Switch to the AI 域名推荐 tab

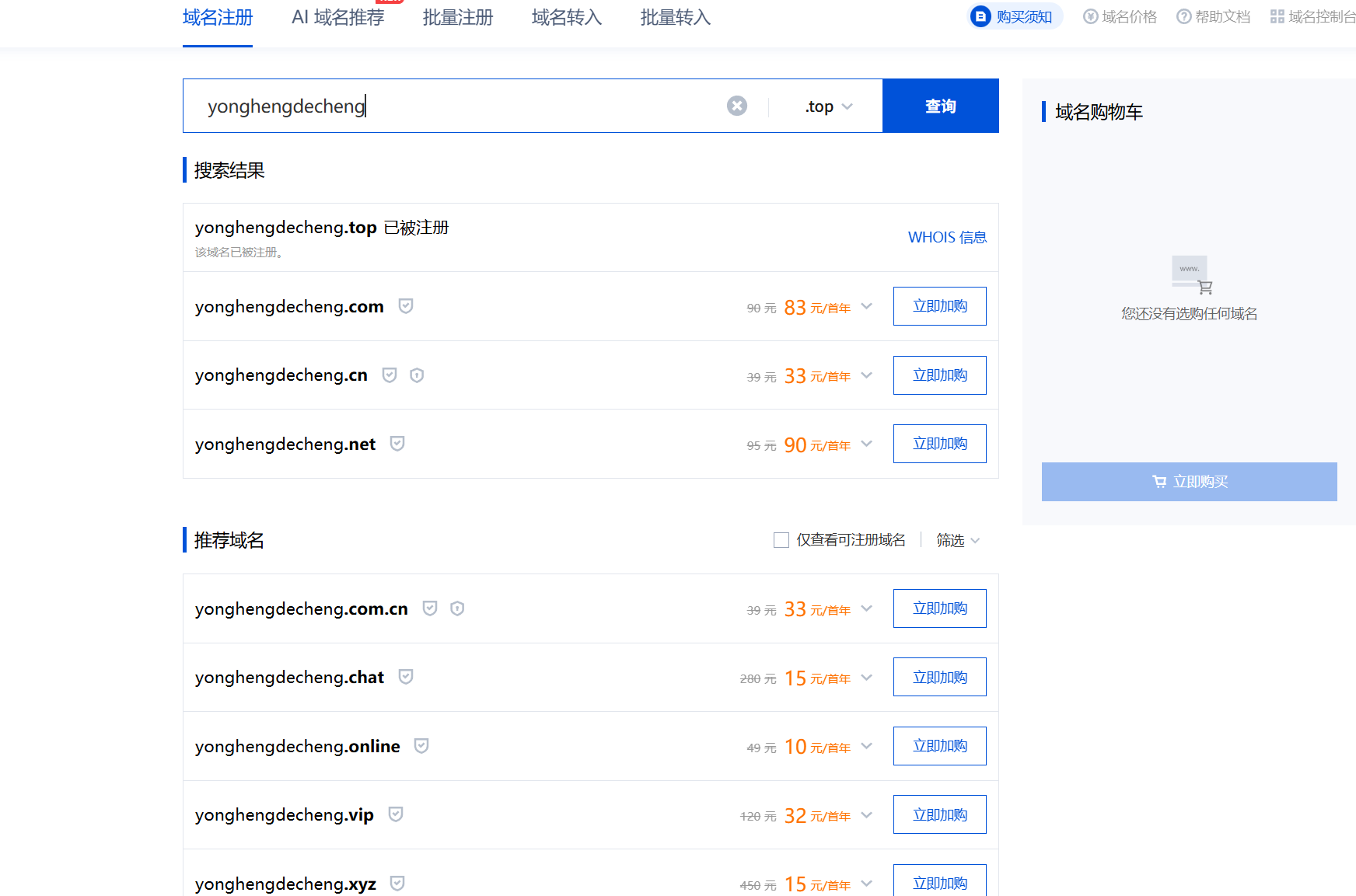337,17
